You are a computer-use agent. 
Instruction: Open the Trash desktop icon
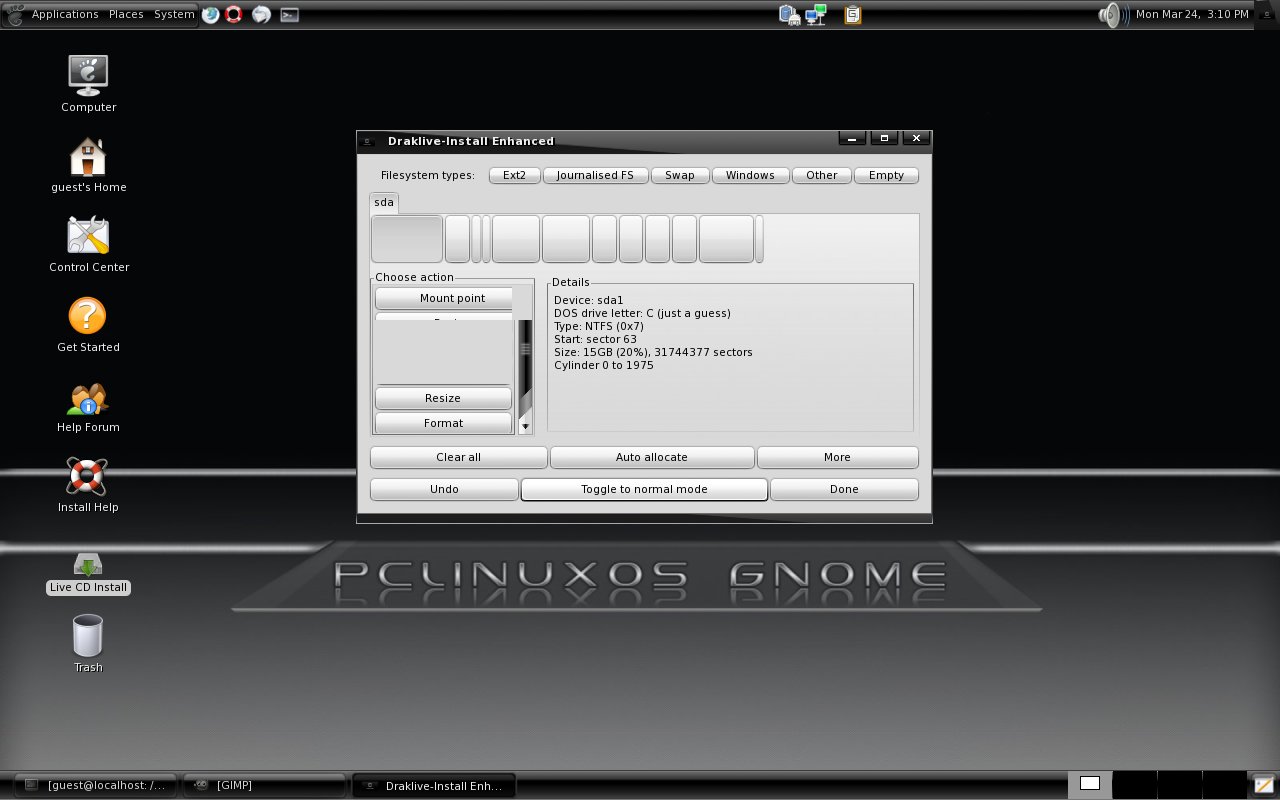88,636
